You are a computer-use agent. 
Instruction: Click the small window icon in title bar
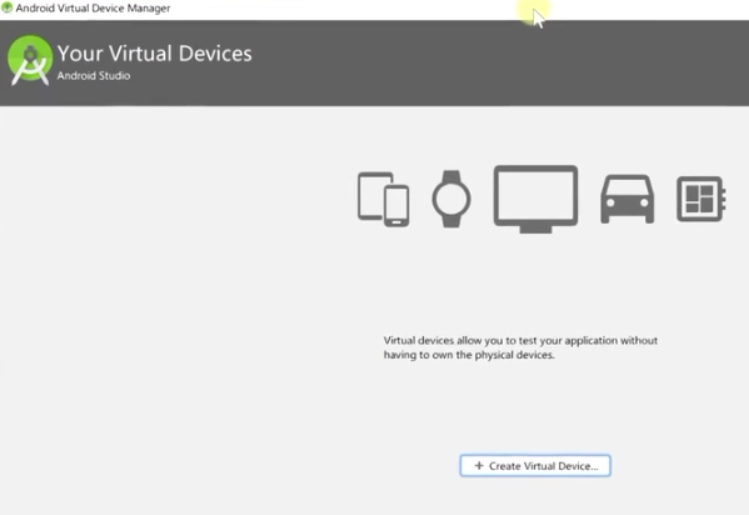(7, 8)
